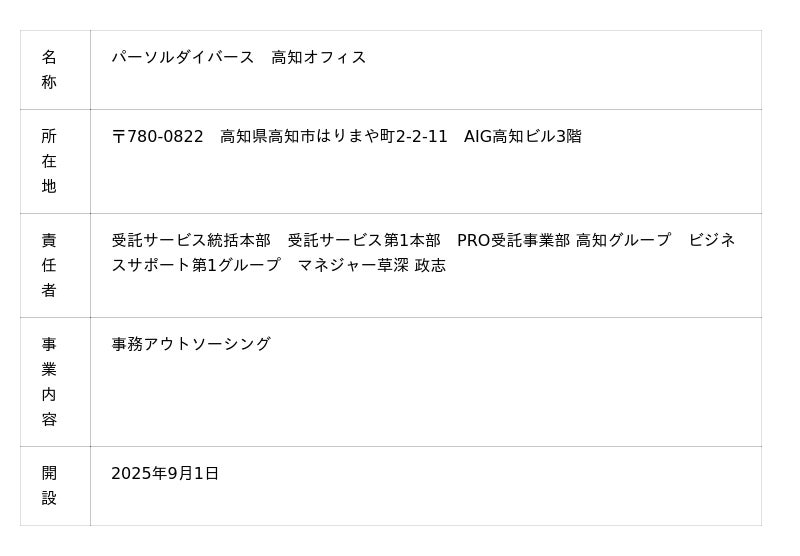Screen dimensions: 800x556
Task: Click the 事業内容 row header cell
Action: point(49,381)
